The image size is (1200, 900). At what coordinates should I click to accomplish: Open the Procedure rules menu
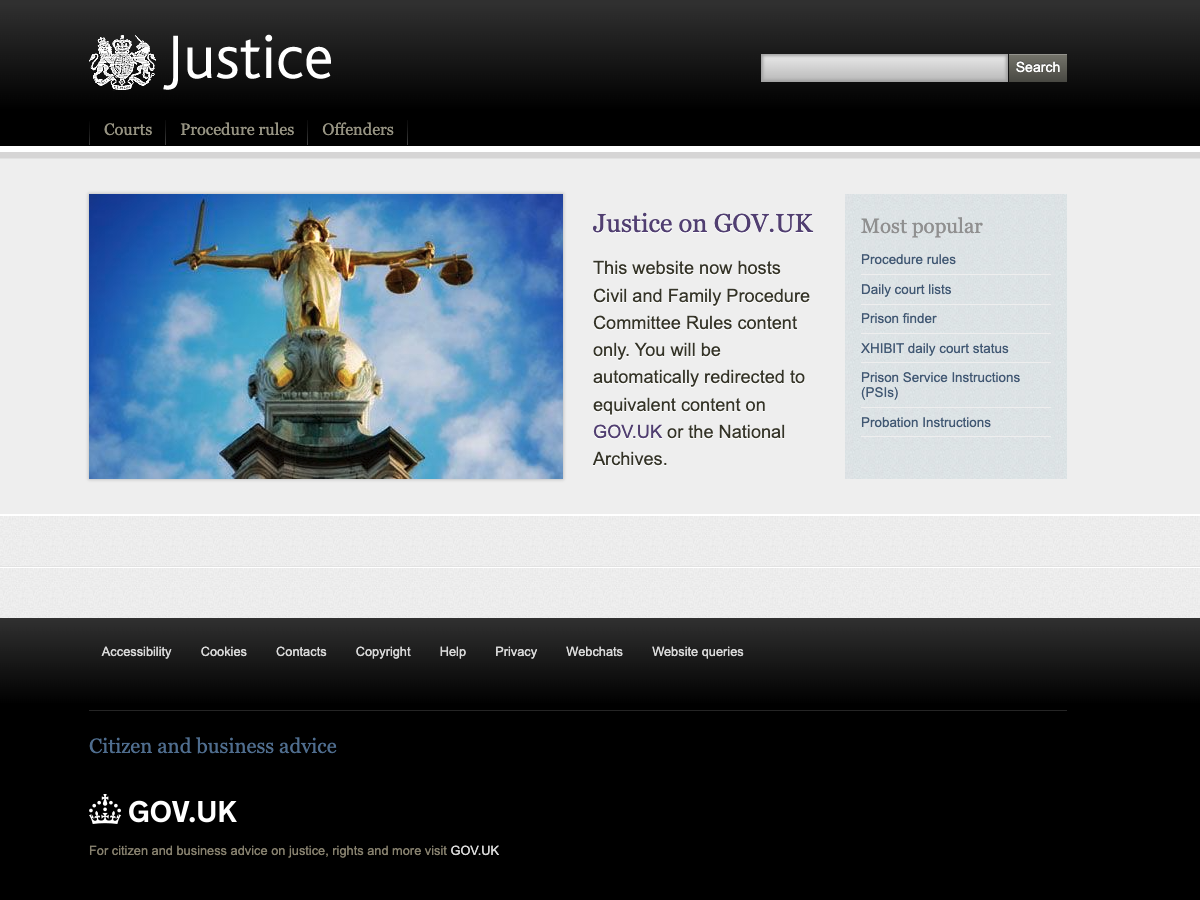coord(237,129)
